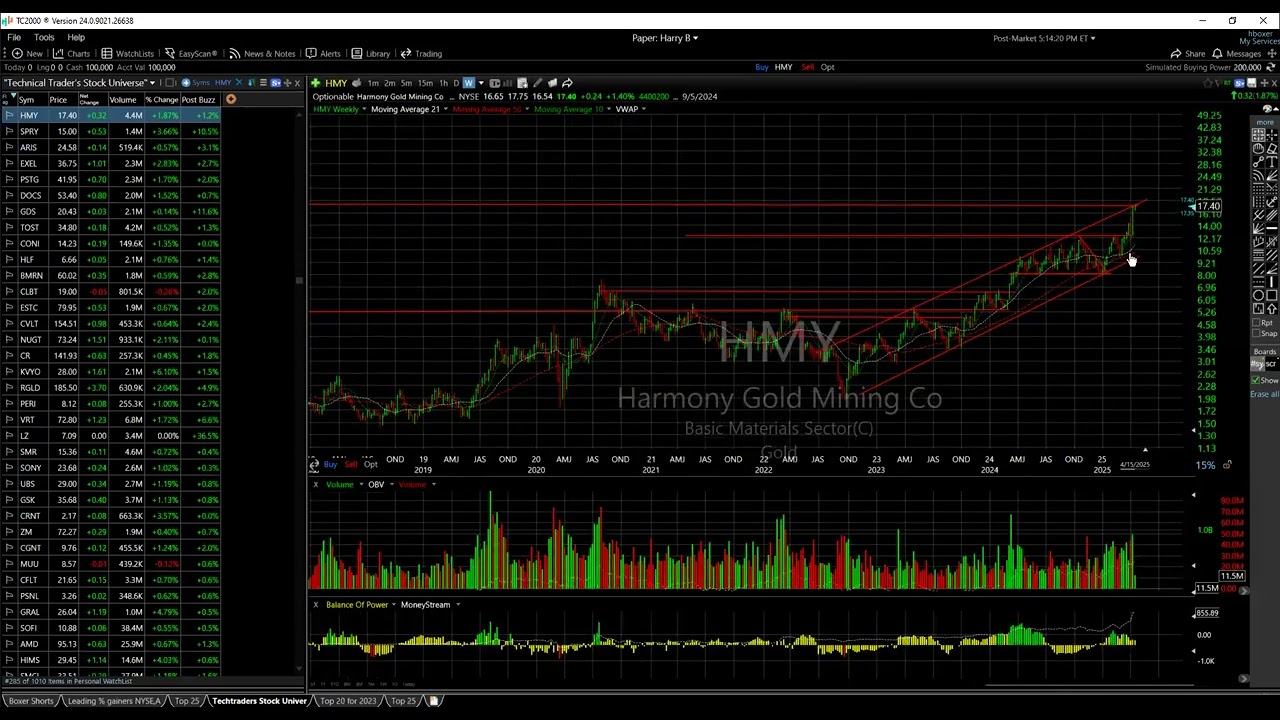Close the Volume indicator pane X

coord(315,485)
